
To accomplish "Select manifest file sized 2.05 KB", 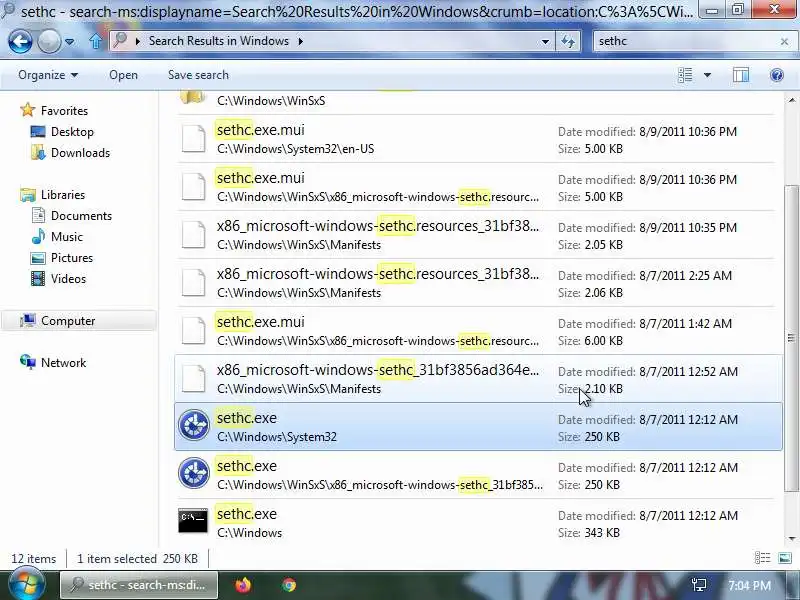I will coord(478,235).
